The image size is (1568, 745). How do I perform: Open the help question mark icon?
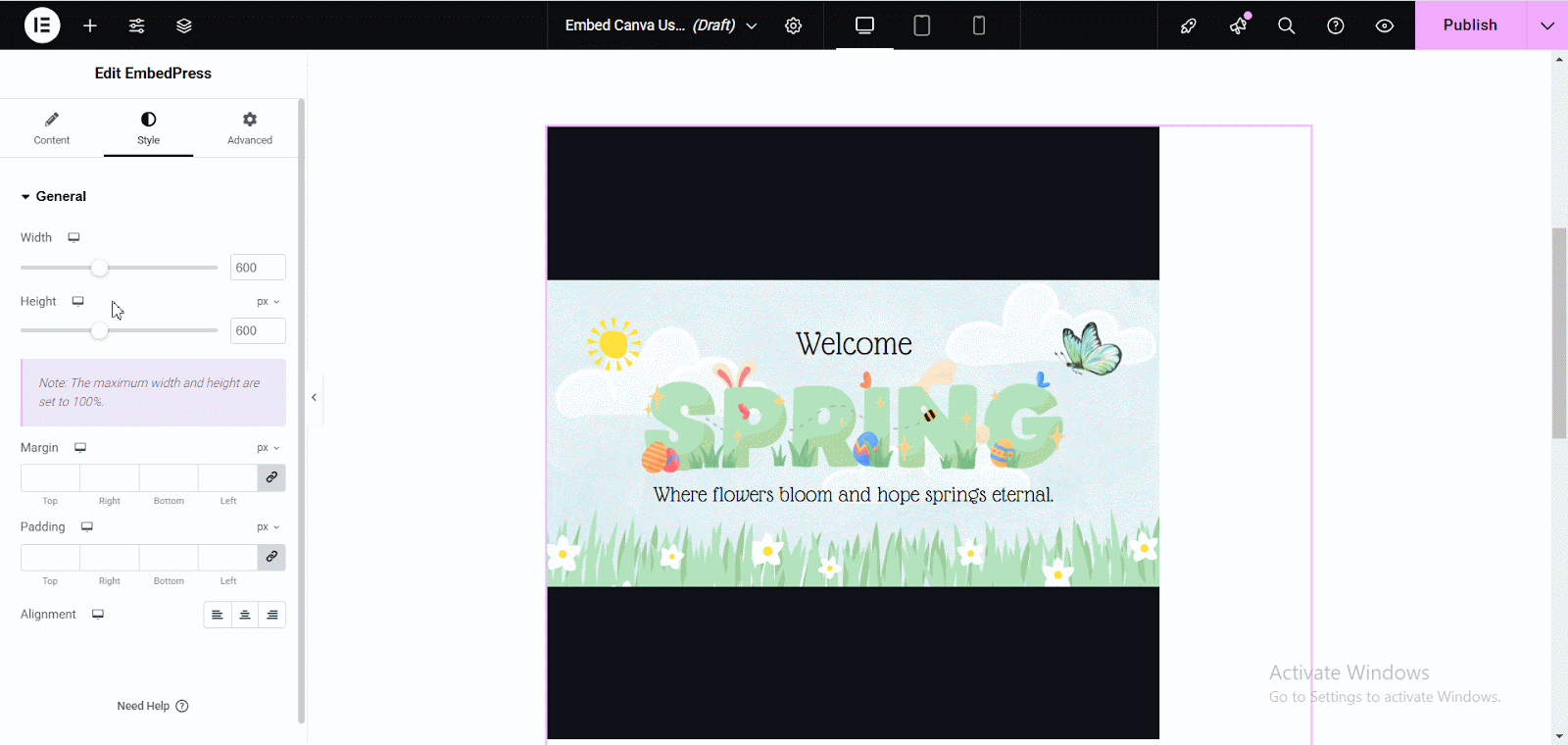(x=1336, y=25)
